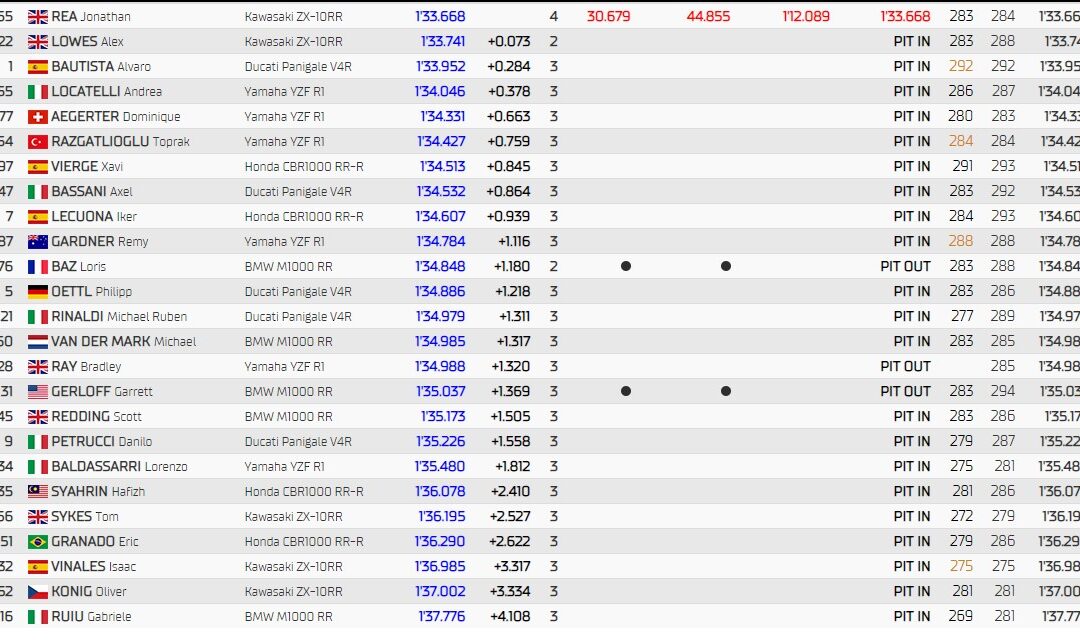This screenshot has width=1080, height=643.
Task: Select Rea's sector time 44.855
Action: coord(708,17)
